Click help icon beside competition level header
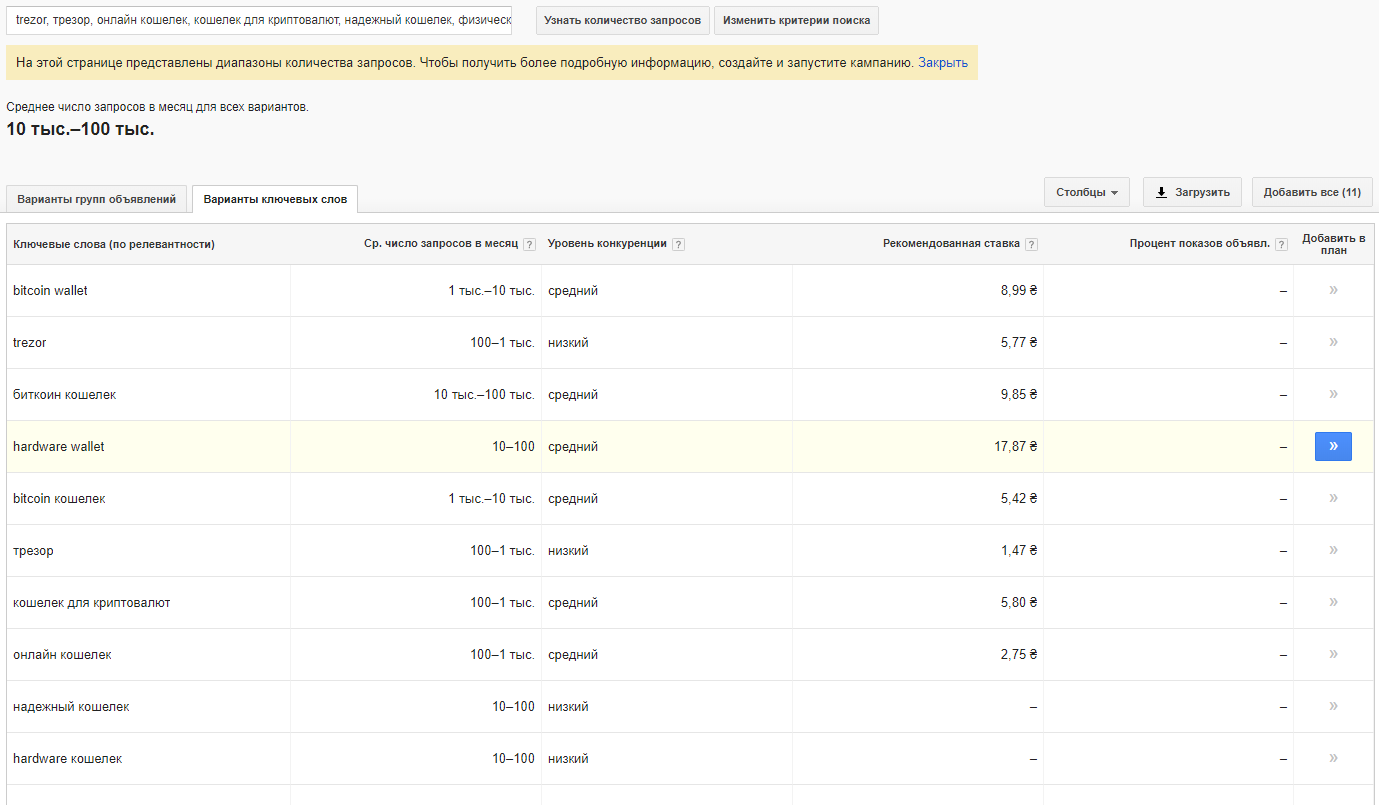The height and width of the screenshot is (805, 1379). tap(678, 245)
